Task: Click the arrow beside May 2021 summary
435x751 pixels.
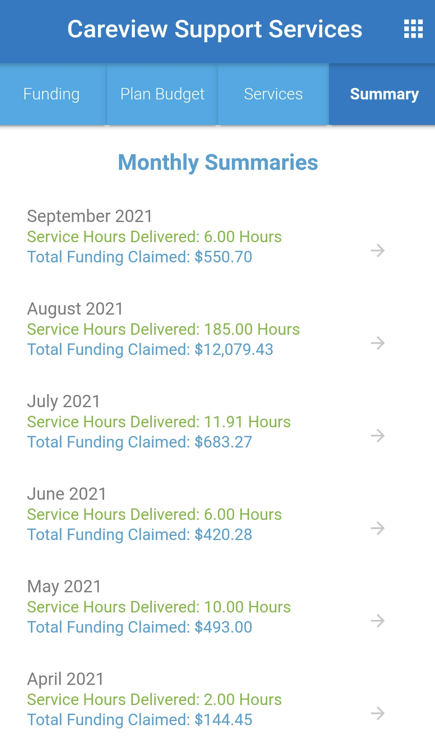Action: [x=378, y=621]
